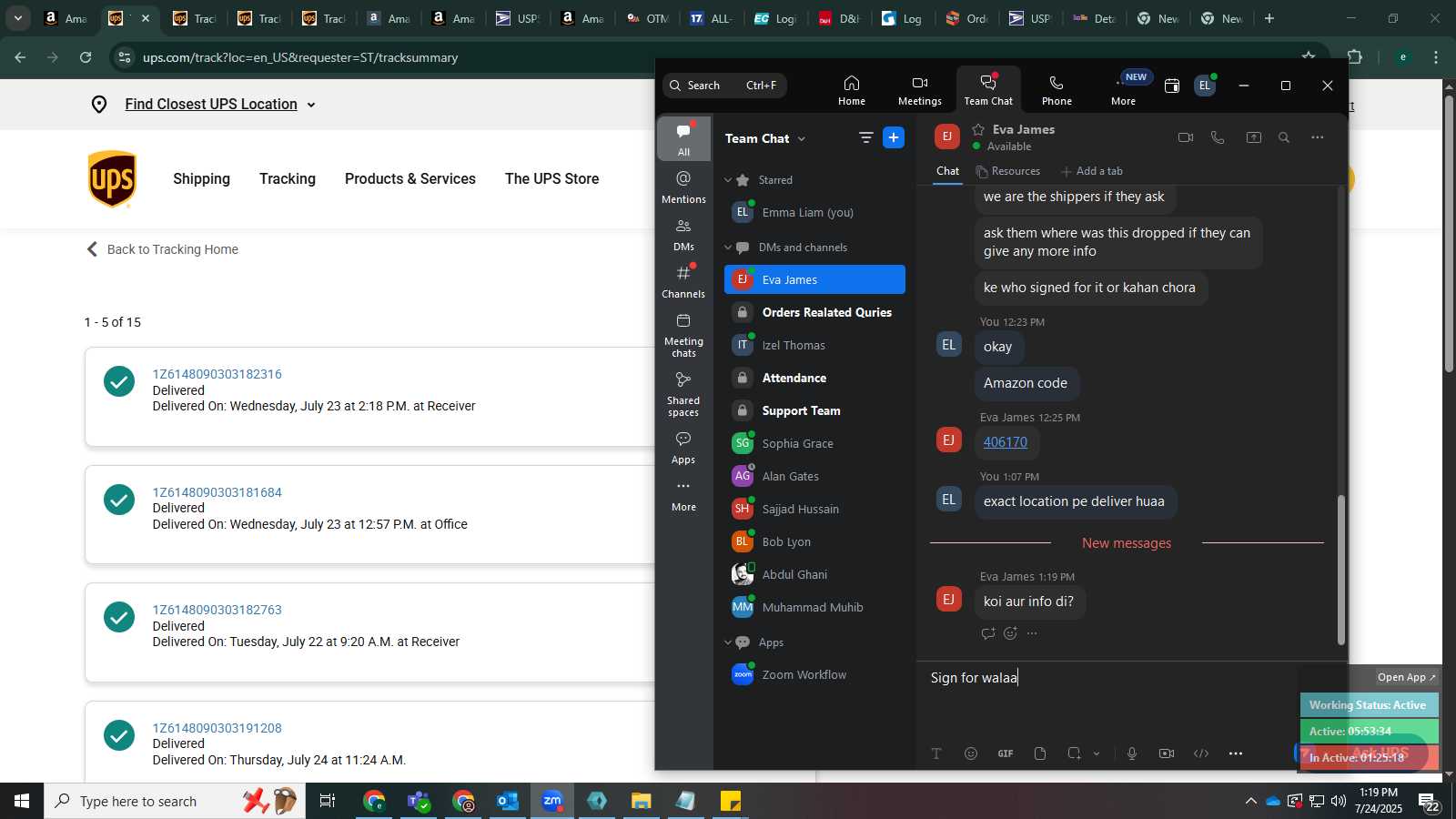The image size is (1456, 819).
Task: Collapse Apps section in chat list
Action: pyautogui.click(x=728, y=642)
